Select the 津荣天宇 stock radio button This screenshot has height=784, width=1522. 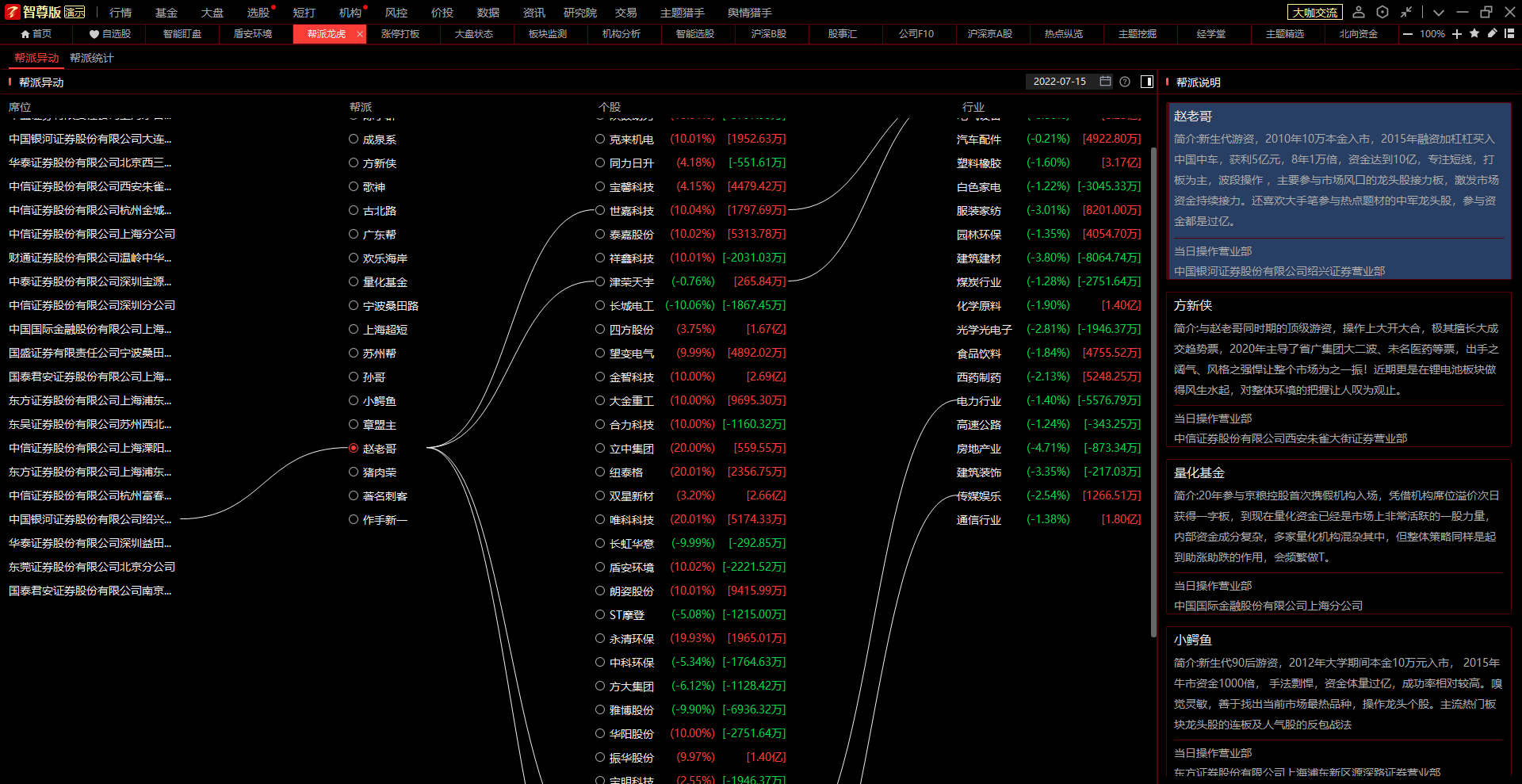coord(600,281)
